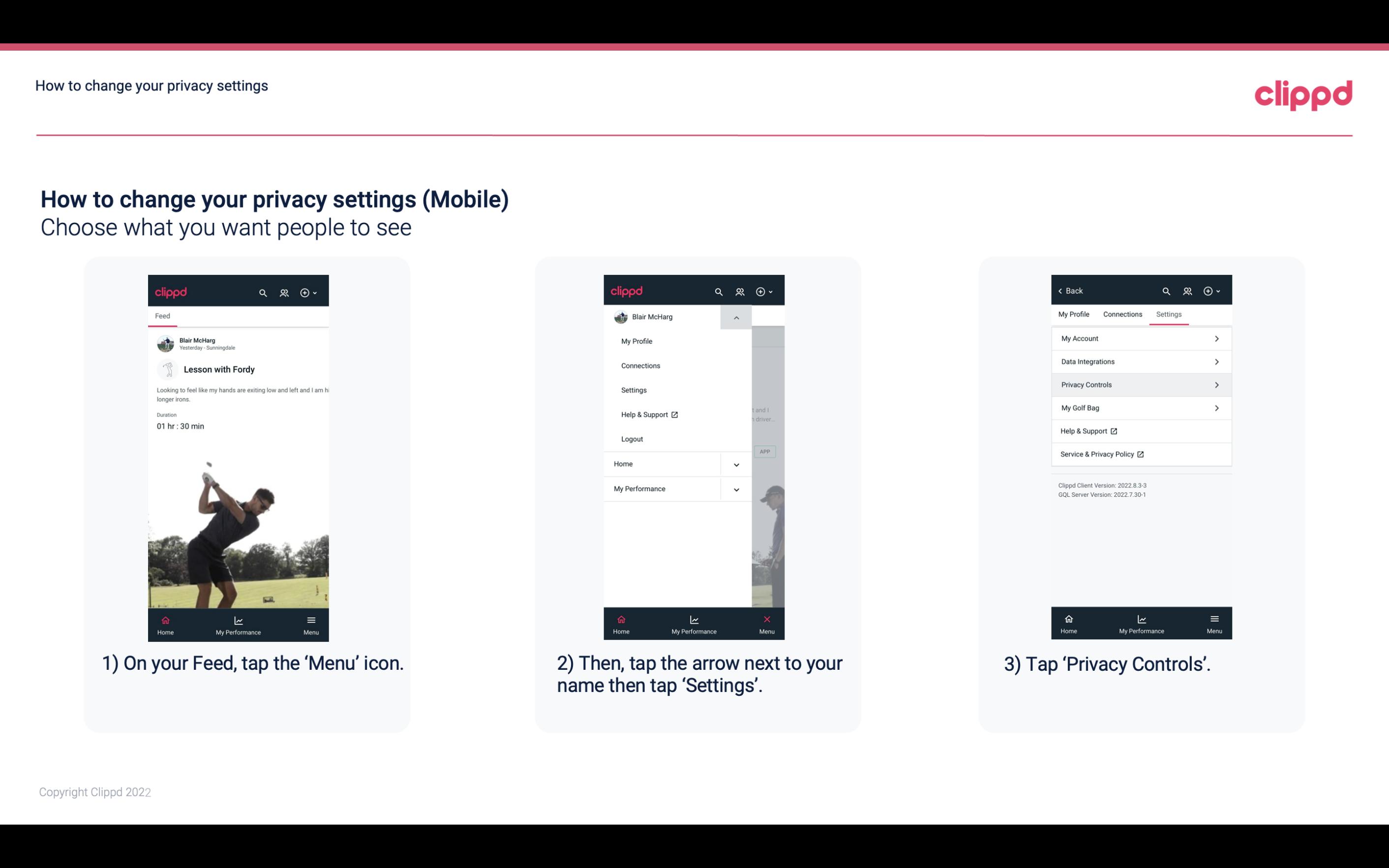Select the Settings tab in profile

tap(1169, 314)
